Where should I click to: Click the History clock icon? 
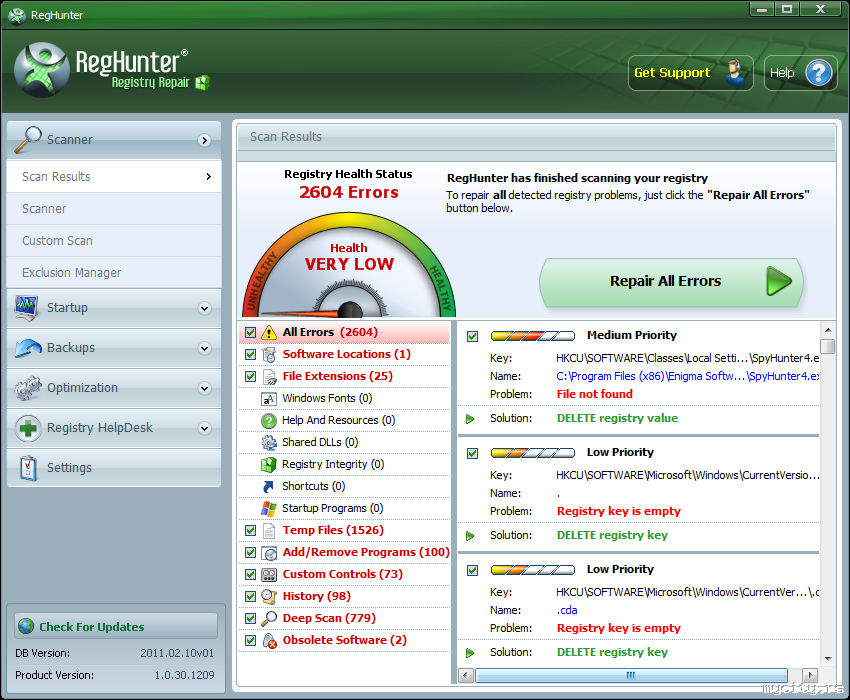[269, 596]
